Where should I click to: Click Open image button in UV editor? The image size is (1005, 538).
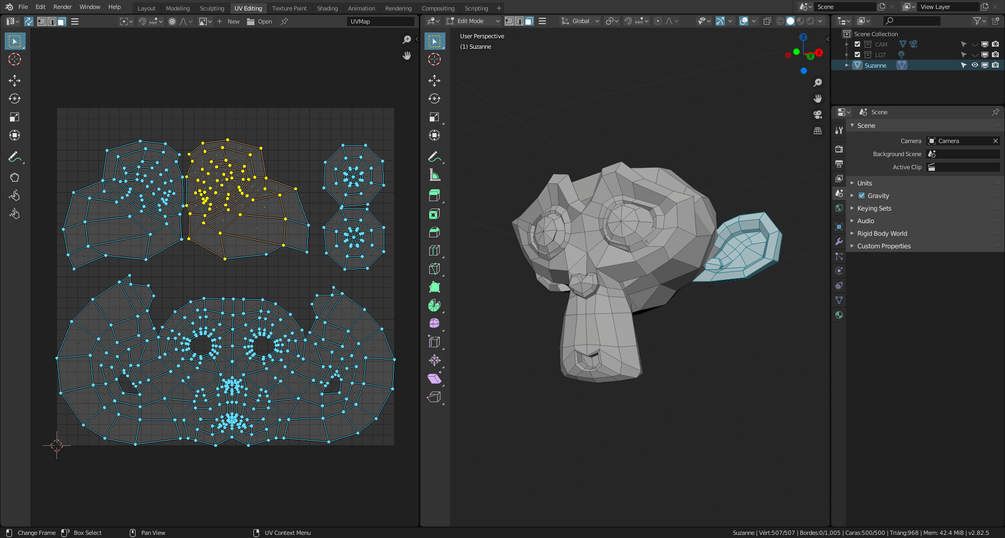click(x=260, y=21)
